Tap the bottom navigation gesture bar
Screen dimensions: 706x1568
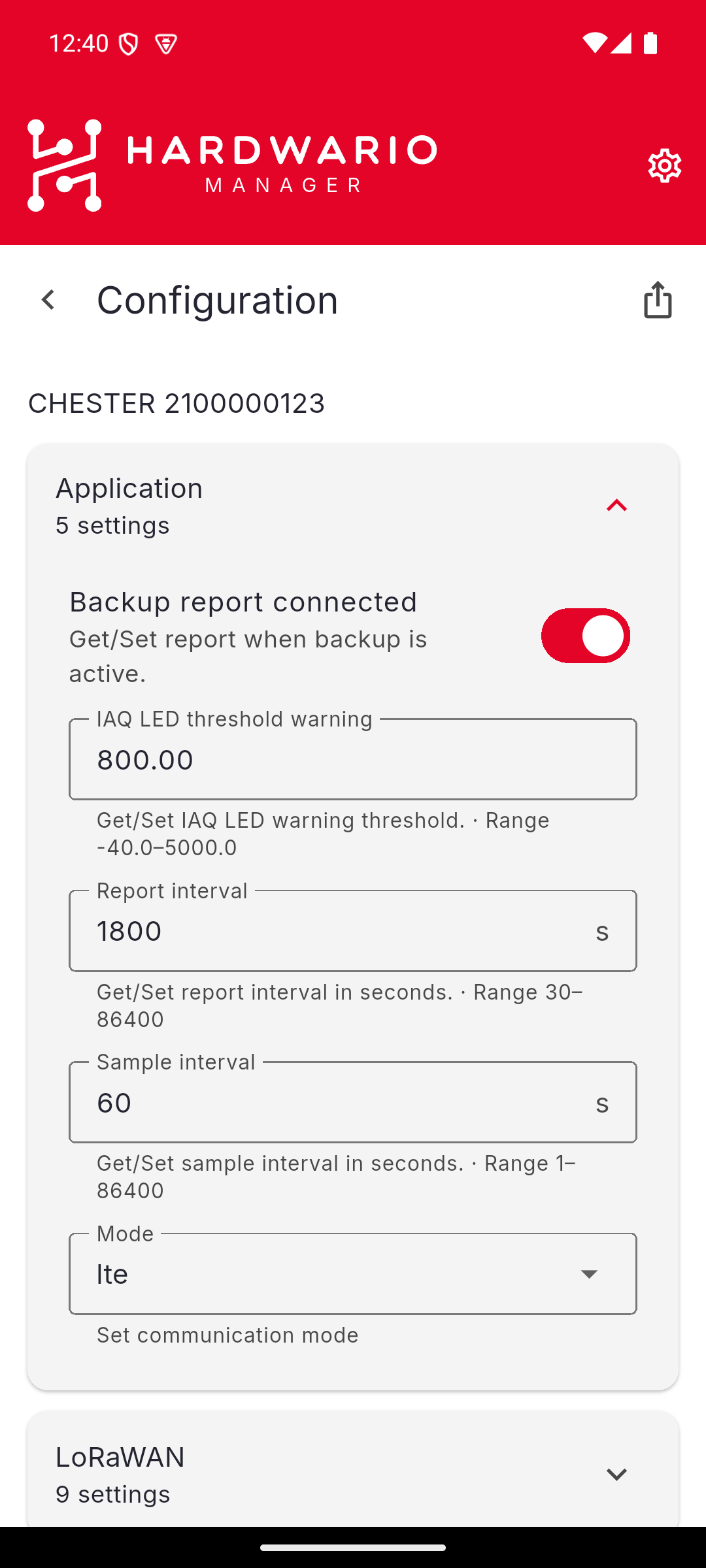coord(353,1547)
